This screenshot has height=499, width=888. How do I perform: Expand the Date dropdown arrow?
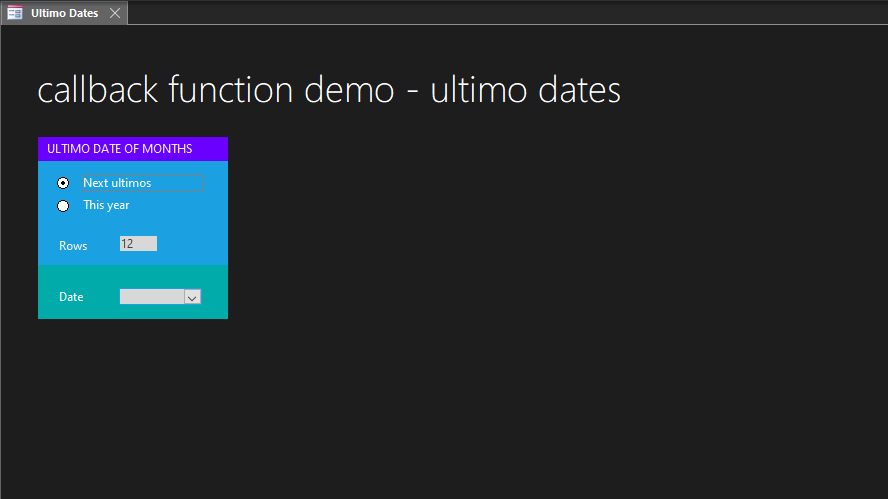click(193, 297)
